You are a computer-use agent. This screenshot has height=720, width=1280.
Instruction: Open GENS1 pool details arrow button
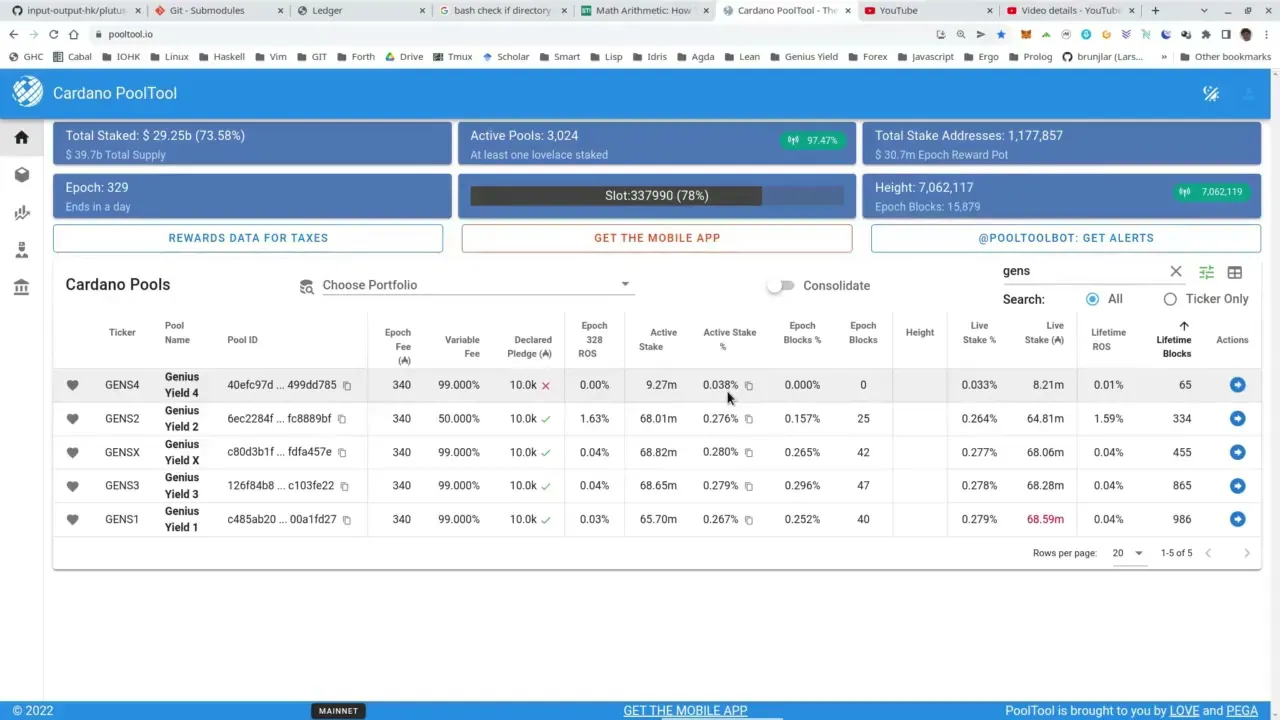point(1237,519)
